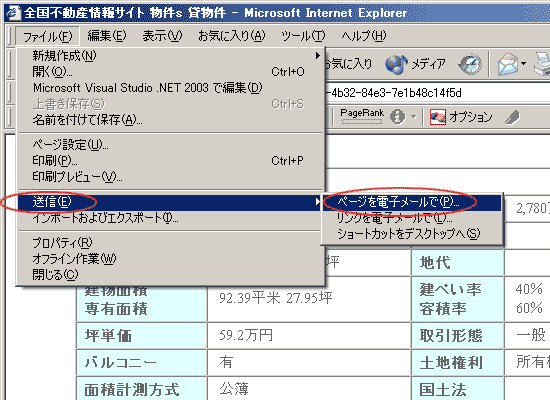The image size is (550, 400).
Task: Expand the Mail button dropdown arrow
Action: [x=523, y=64]
